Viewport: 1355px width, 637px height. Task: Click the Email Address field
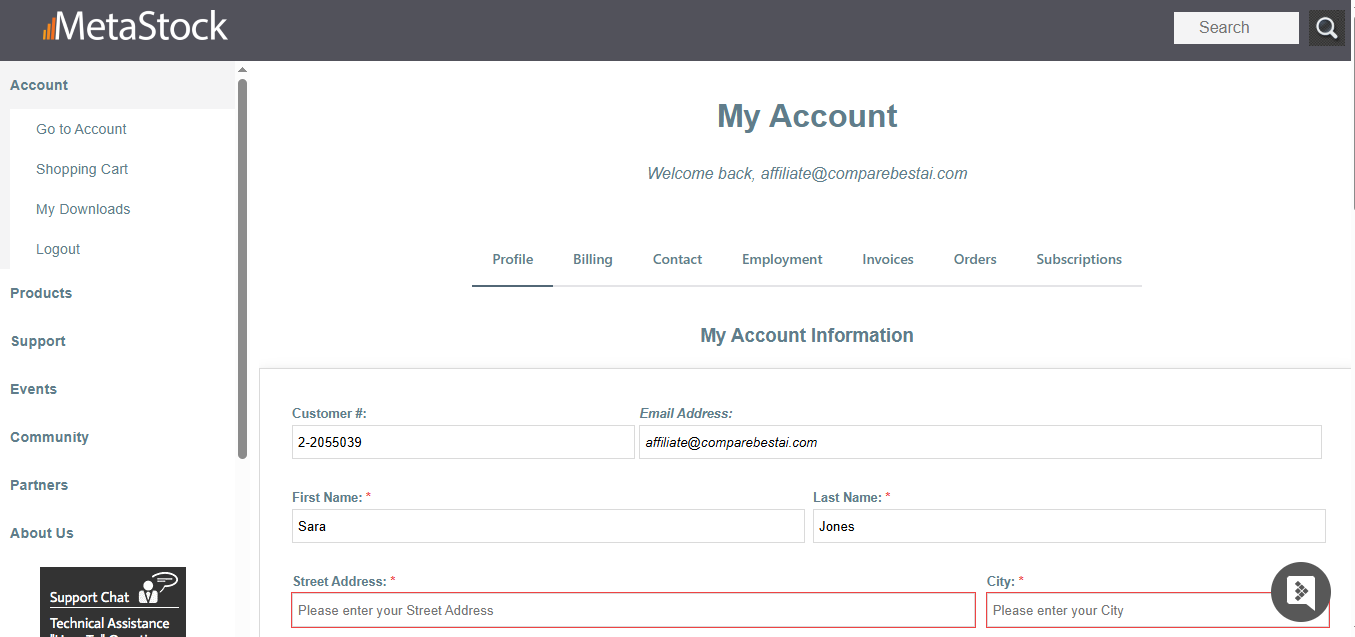980,442
